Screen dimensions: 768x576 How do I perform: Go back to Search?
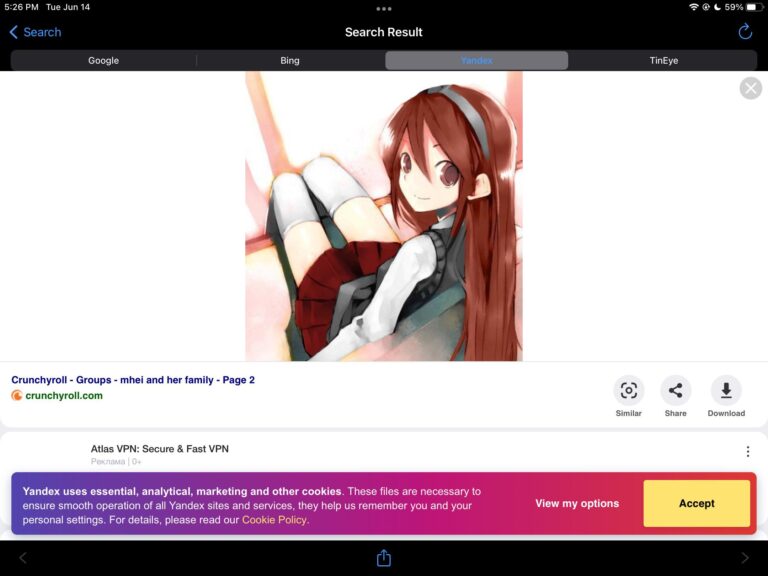click(35, 32)
